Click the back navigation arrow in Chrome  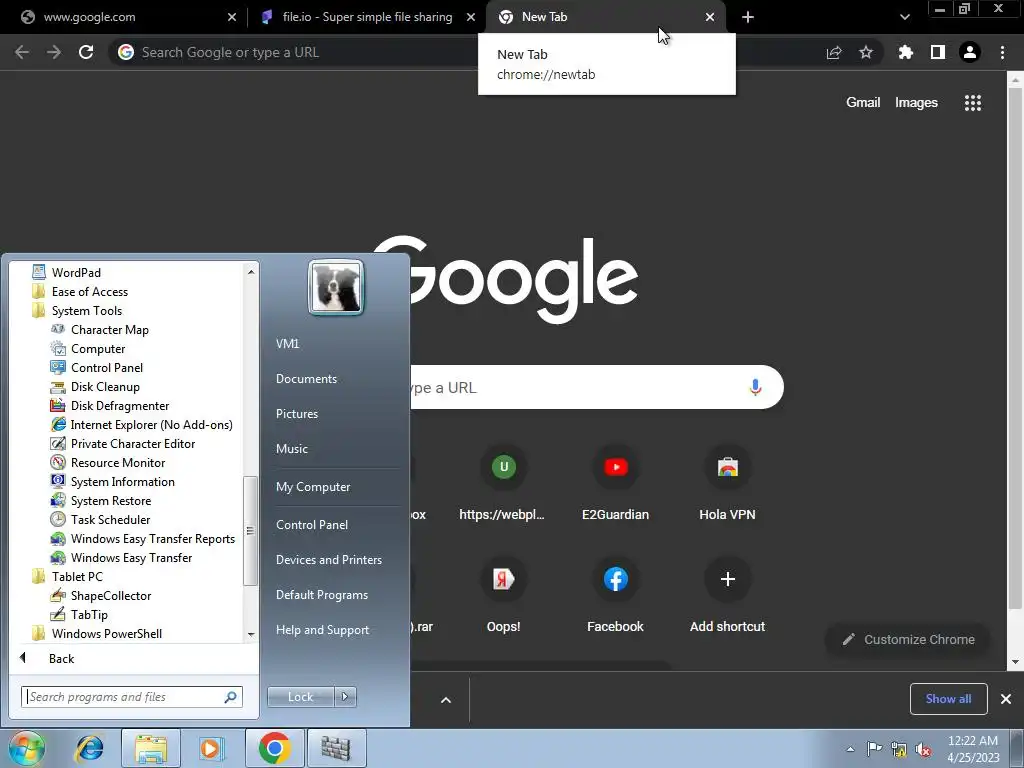22,52
